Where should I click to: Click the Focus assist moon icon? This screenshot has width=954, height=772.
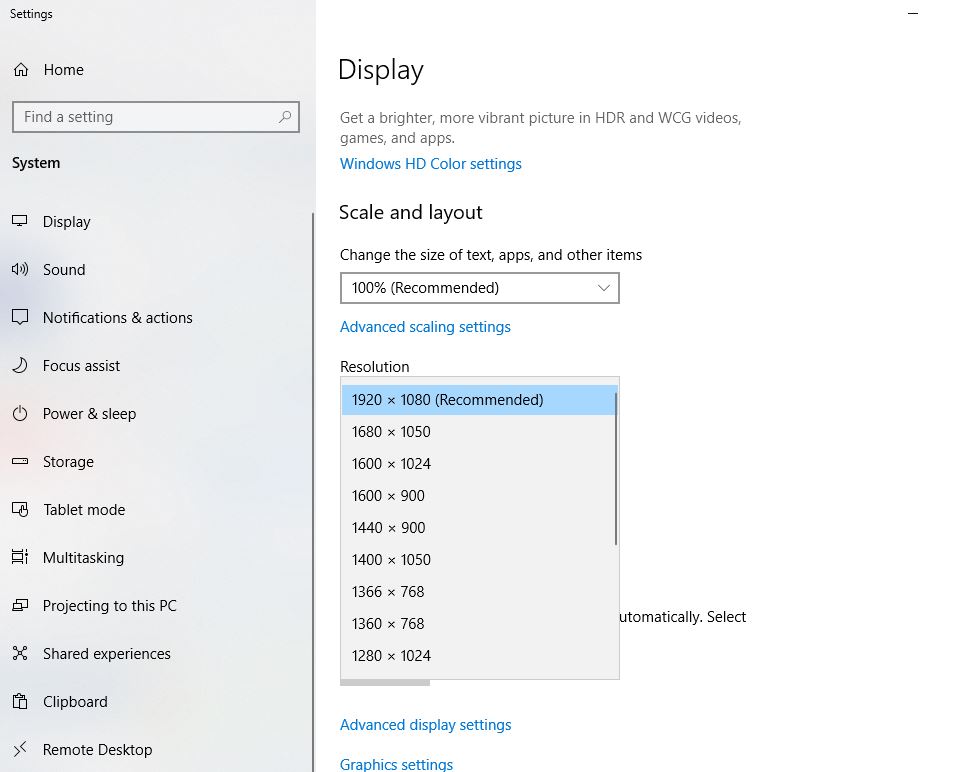(x=20, y=366)
